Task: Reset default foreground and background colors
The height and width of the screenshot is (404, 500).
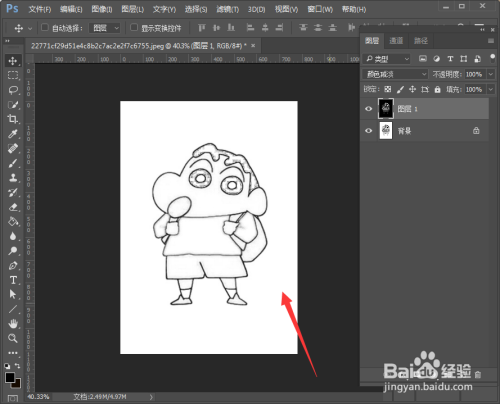Action: click(7, 366)
